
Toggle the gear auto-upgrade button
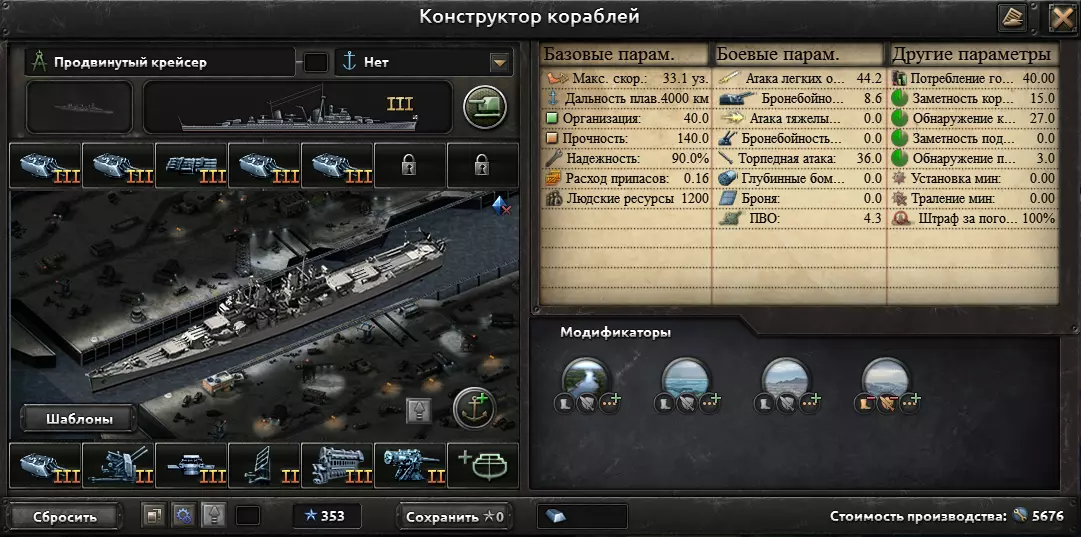coord(183,515)
